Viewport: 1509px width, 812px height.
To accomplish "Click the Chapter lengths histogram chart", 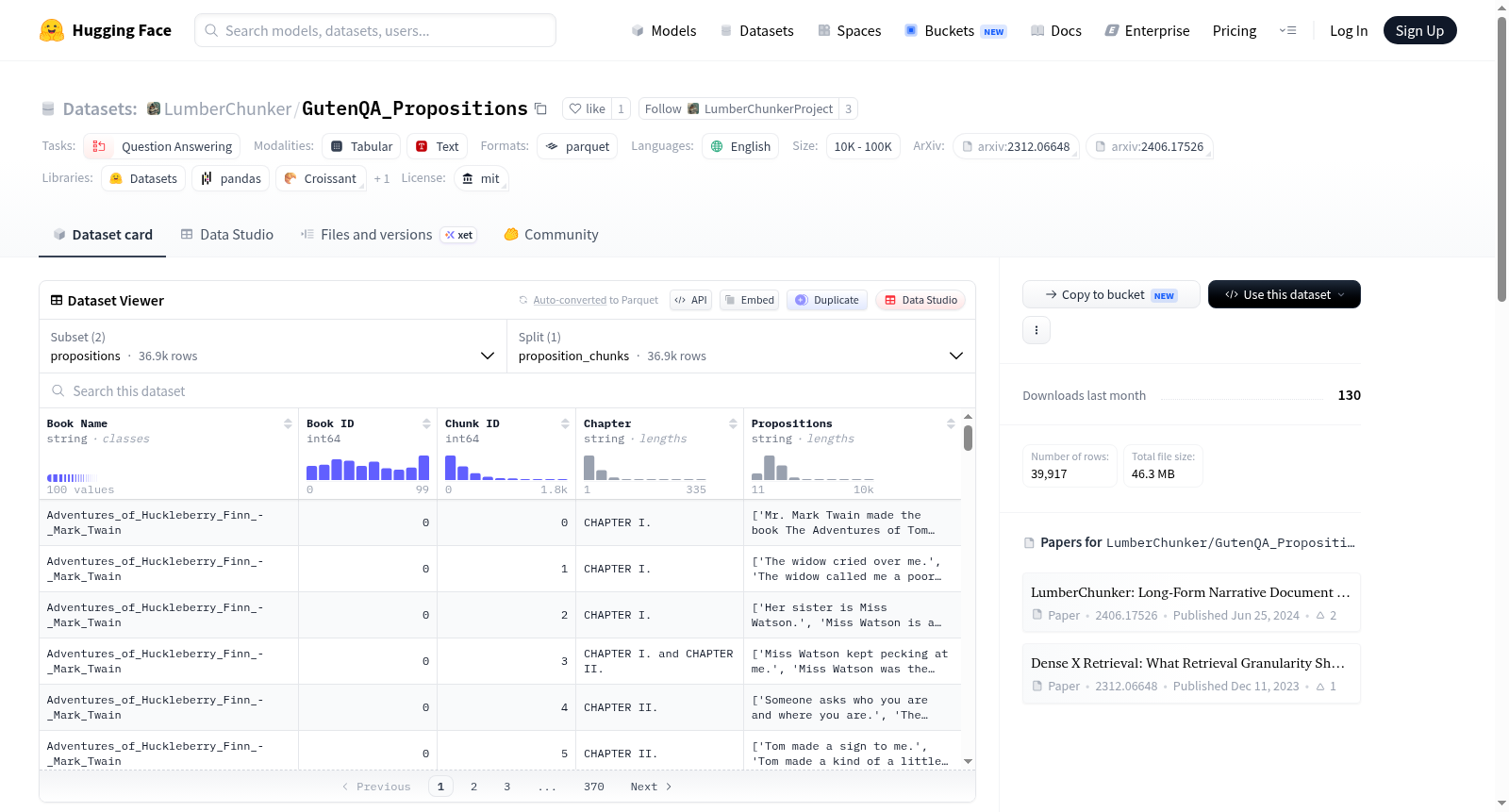I will (645, 468).
